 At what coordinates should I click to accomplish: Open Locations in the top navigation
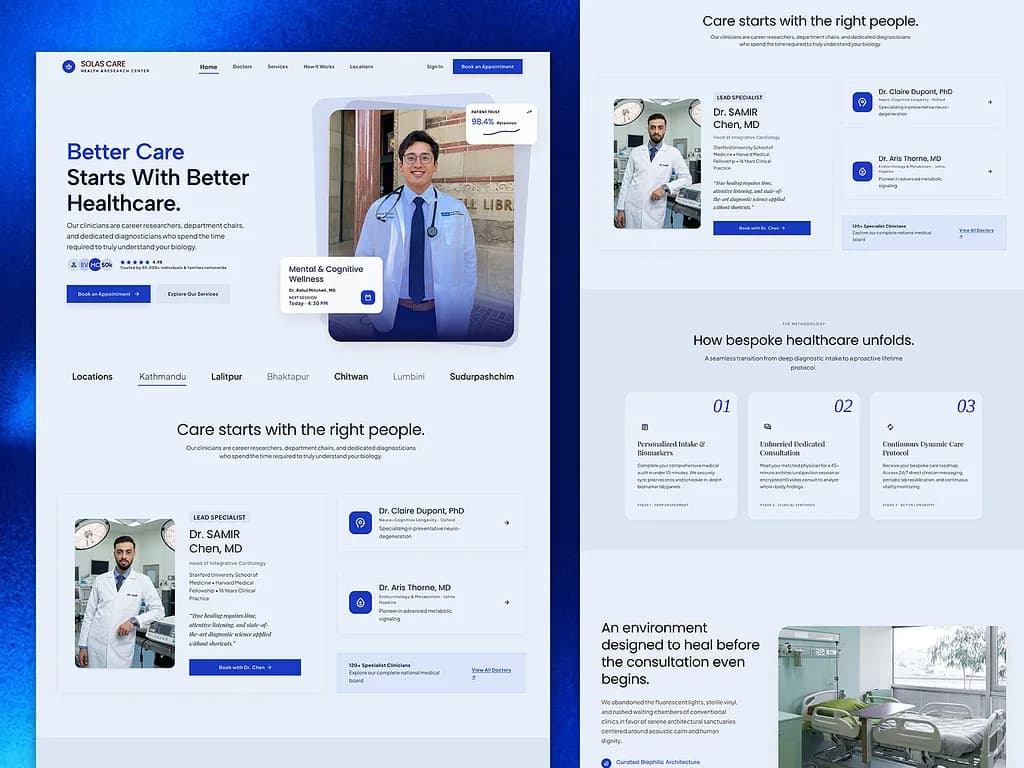tap(361, 67)
